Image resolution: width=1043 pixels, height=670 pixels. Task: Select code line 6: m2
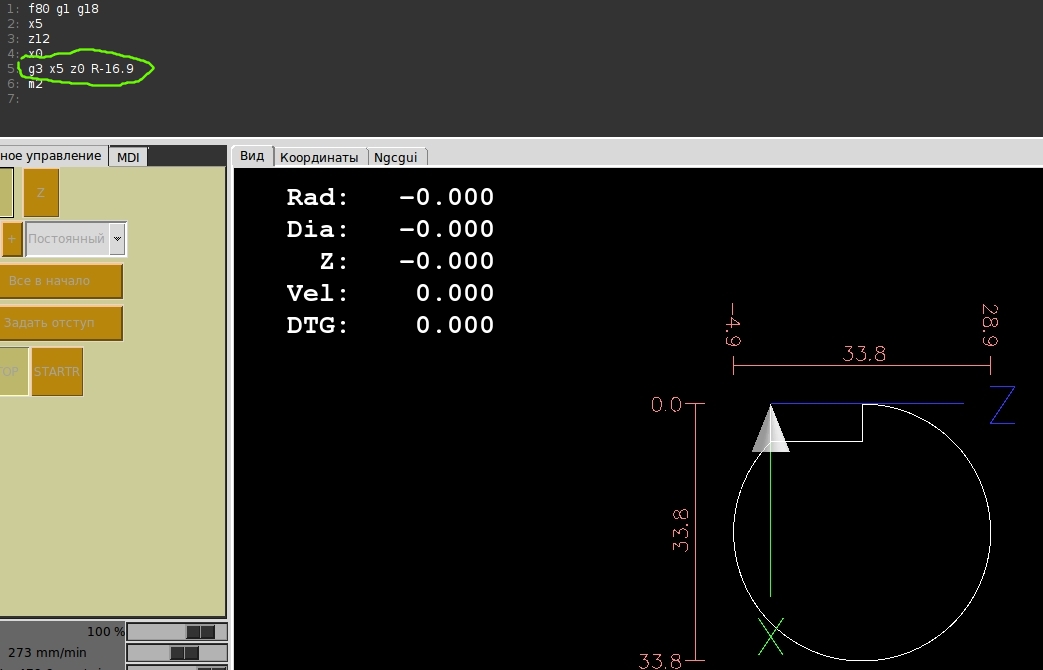coord(35,84)
